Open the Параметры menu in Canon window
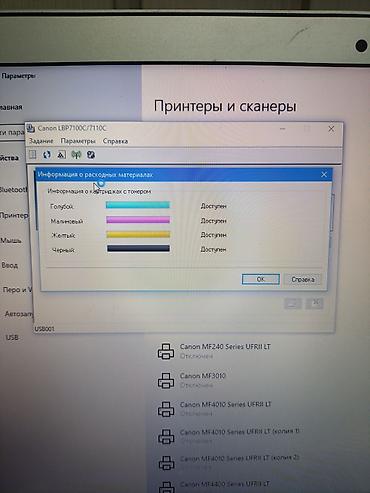 point(78,141)
